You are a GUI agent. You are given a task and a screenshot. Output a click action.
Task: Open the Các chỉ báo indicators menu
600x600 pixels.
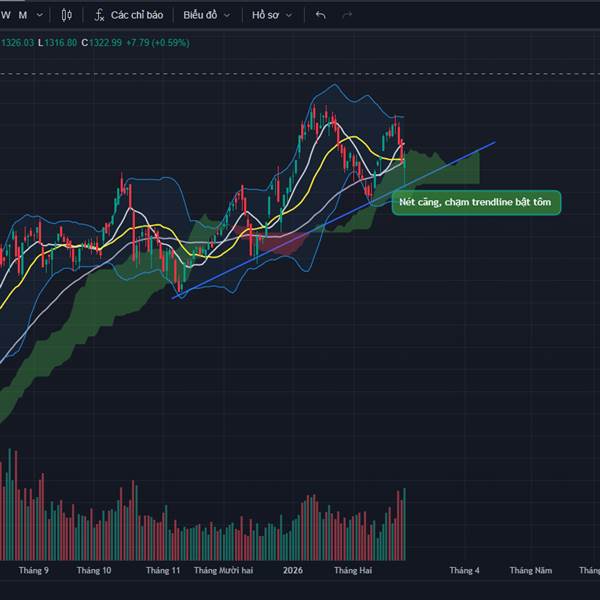(x=128, y=15)
